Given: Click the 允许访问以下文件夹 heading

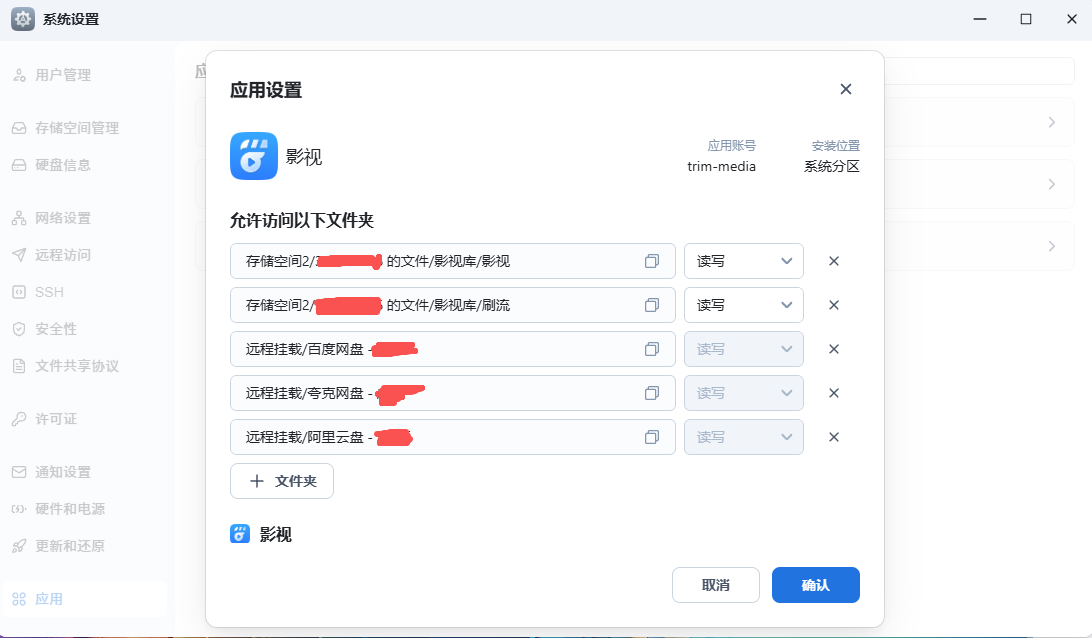Looking at the screenshot, I should [302, 221].
